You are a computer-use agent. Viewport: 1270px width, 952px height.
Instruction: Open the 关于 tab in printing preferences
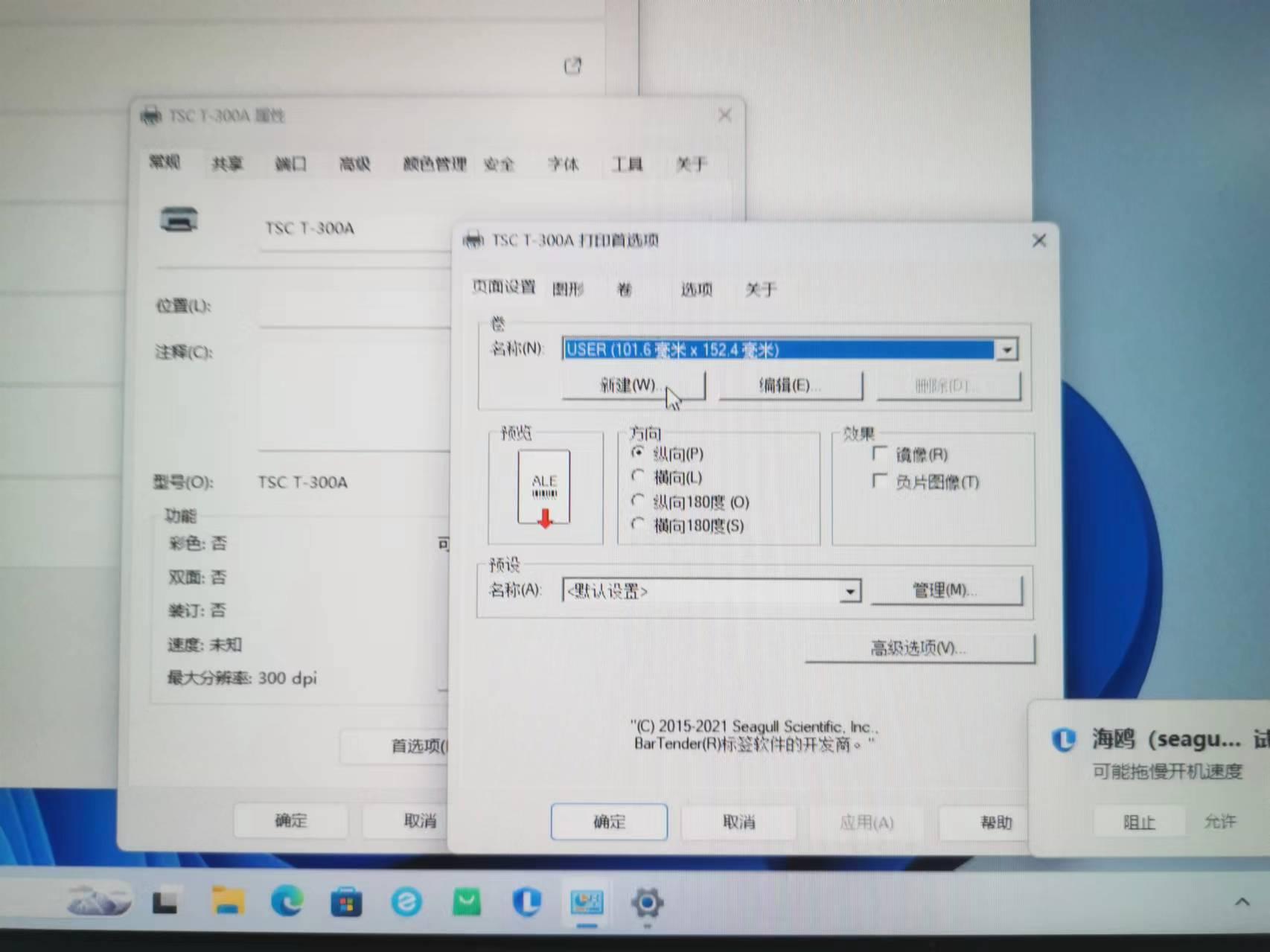(761, 289)
